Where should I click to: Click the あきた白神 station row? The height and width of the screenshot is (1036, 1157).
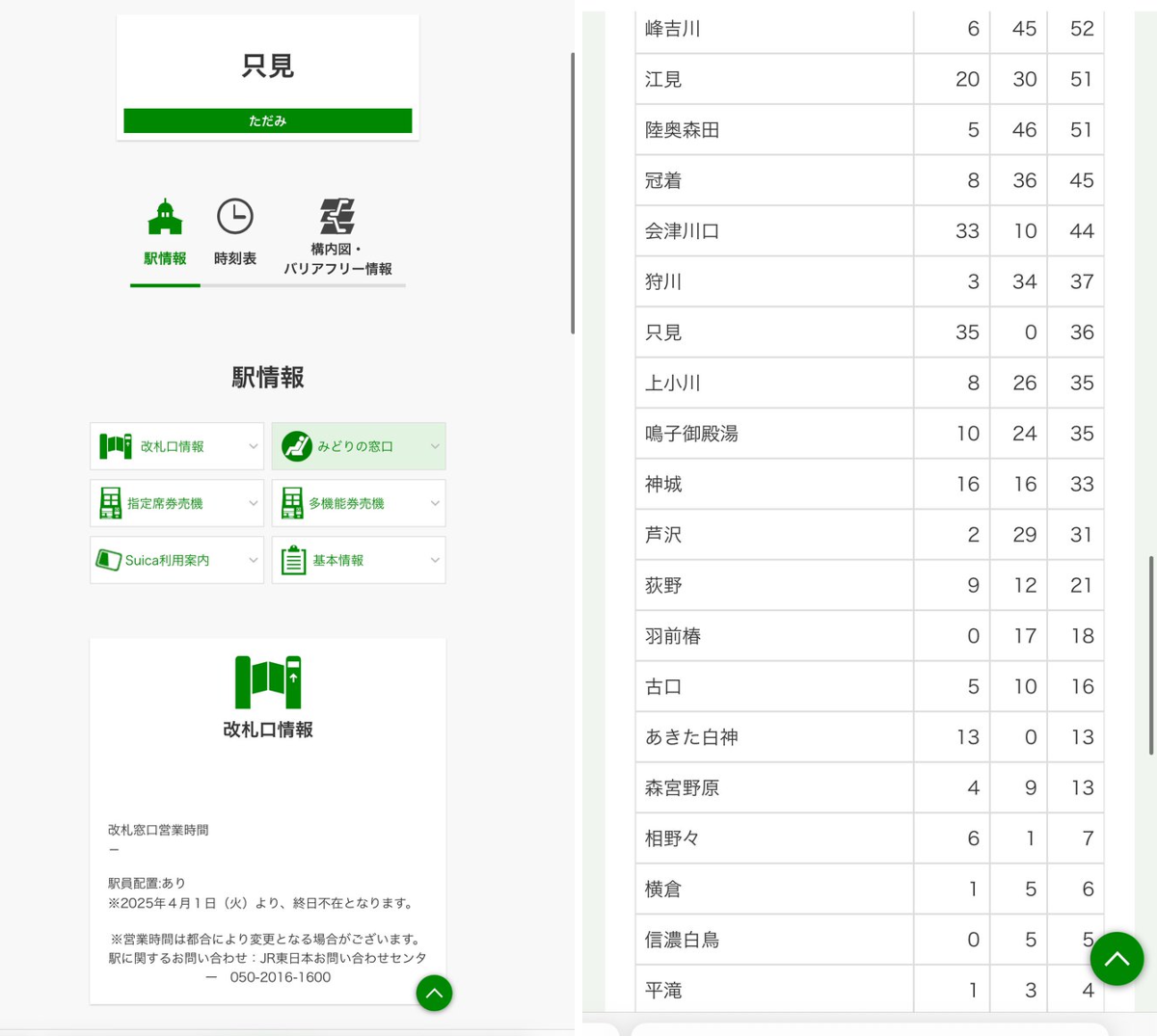pos(870,737)
